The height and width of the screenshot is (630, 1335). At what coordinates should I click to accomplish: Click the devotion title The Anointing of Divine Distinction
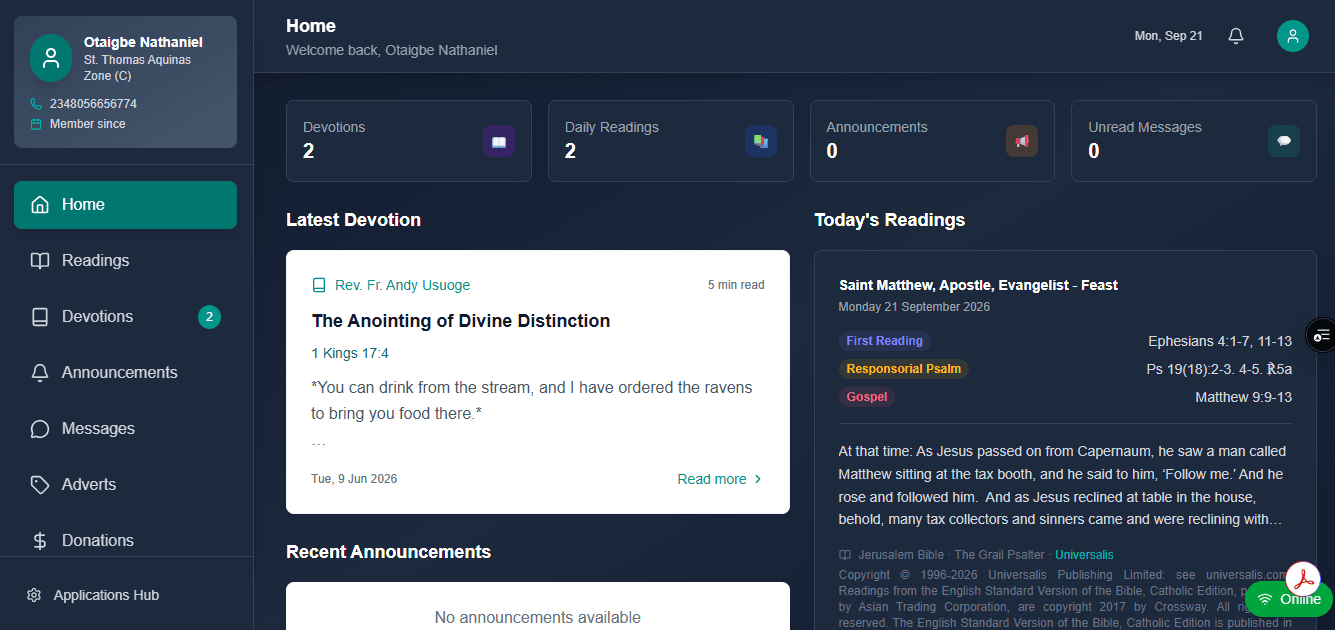[461, 321]
